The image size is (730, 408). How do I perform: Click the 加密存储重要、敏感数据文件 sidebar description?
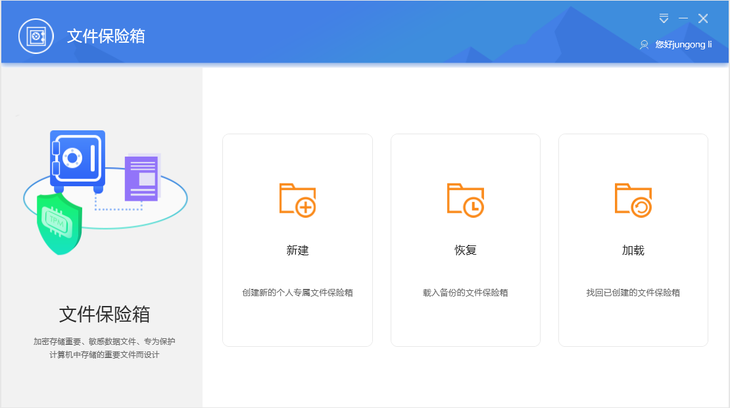(104, 348)
